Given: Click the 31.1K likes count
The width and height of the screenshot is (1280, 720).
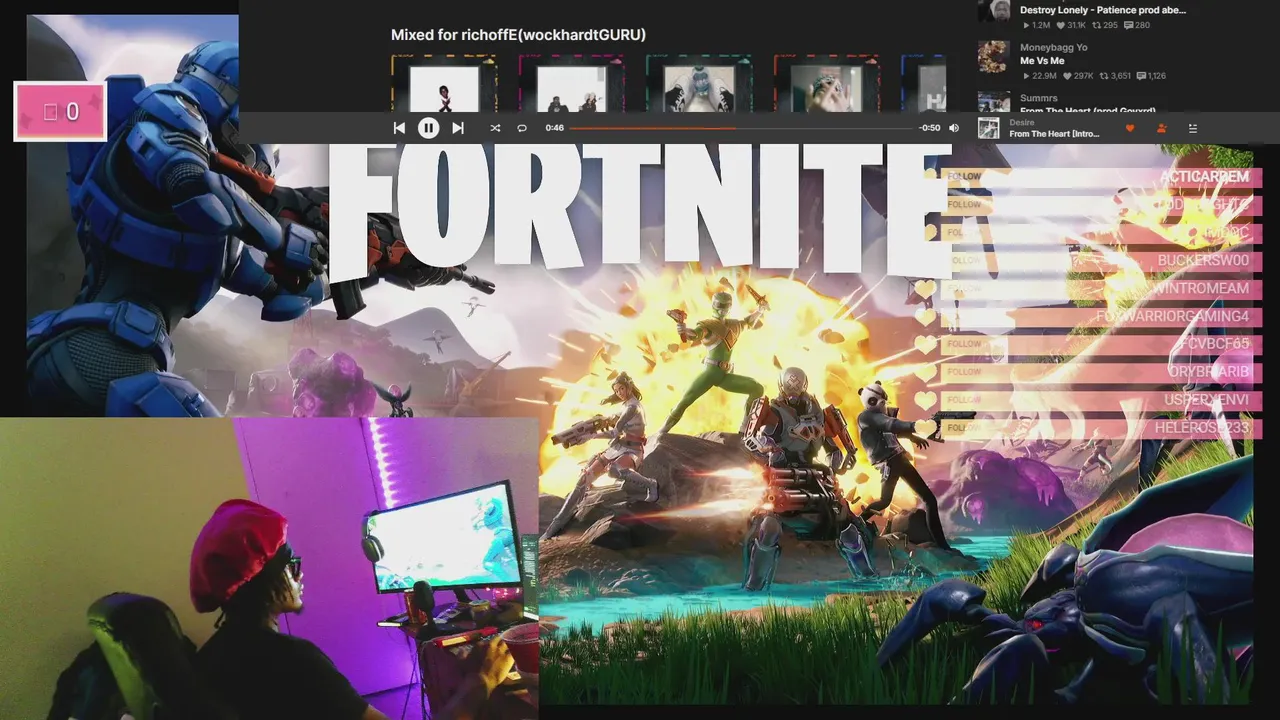Looking at the screenshot, I should coord(1071,25).
